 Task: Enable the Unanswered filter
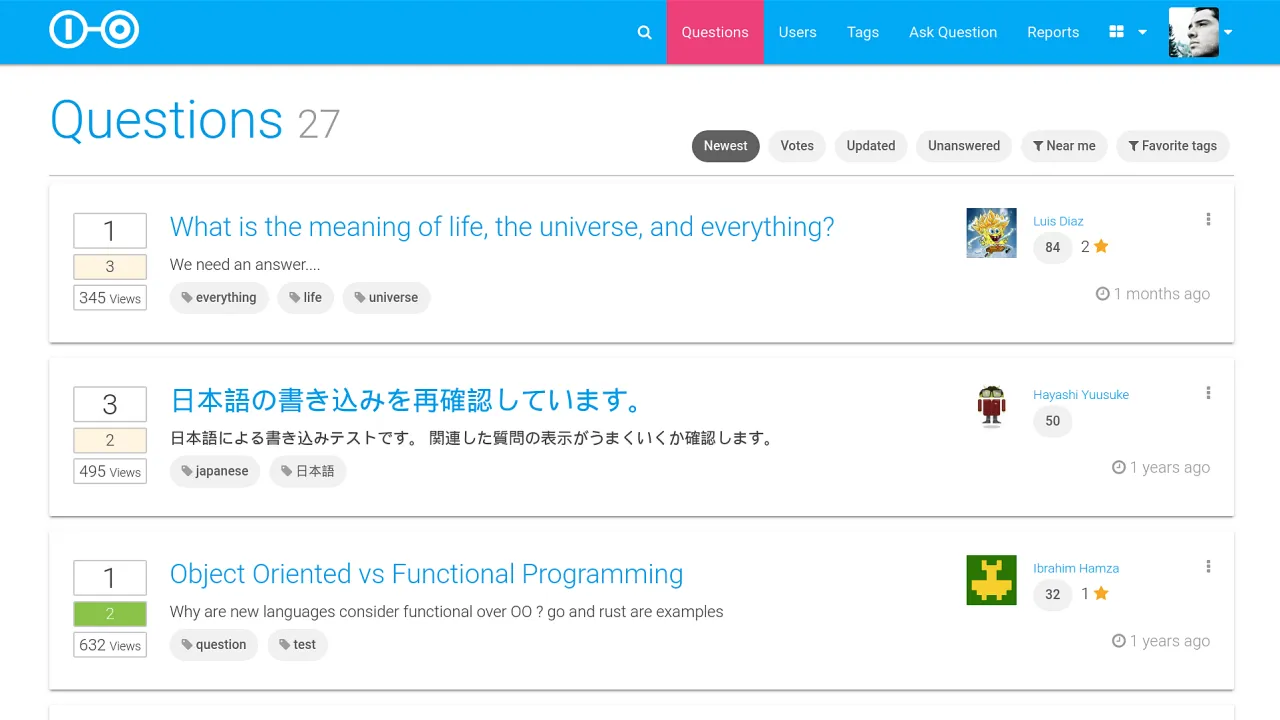(963, 146)
